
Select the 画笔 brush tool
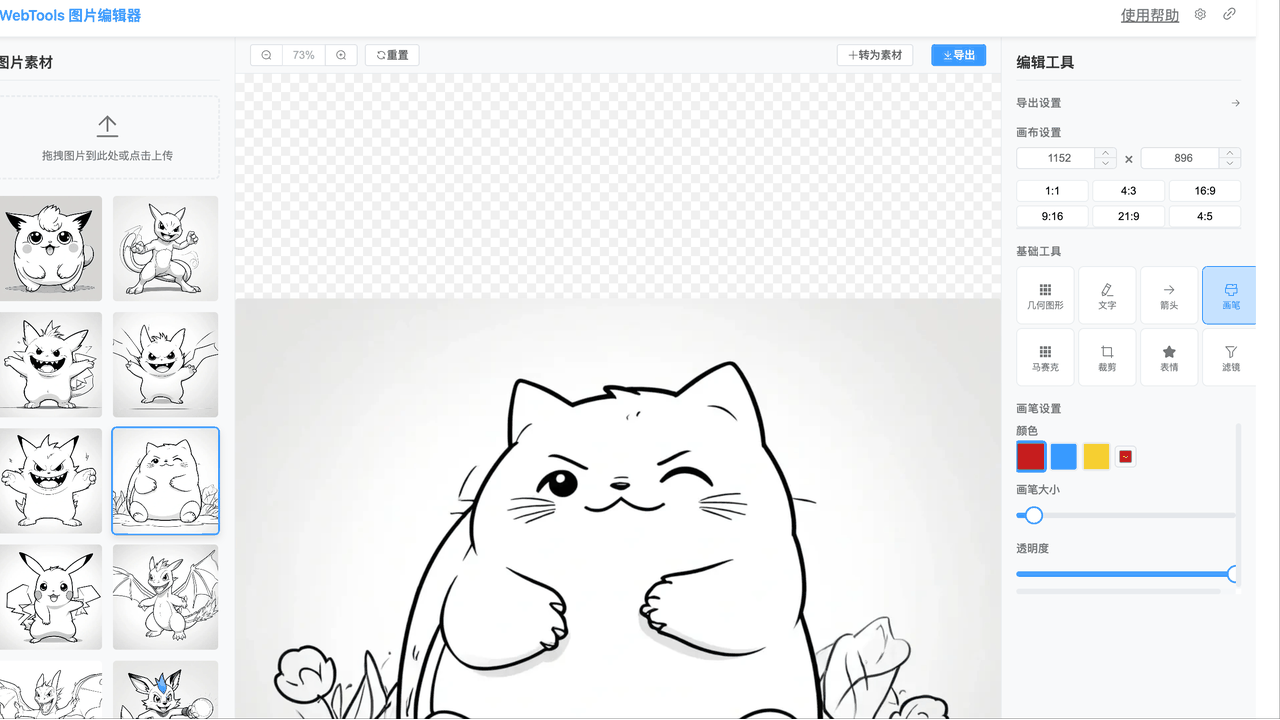click(x=1229, y=295)
